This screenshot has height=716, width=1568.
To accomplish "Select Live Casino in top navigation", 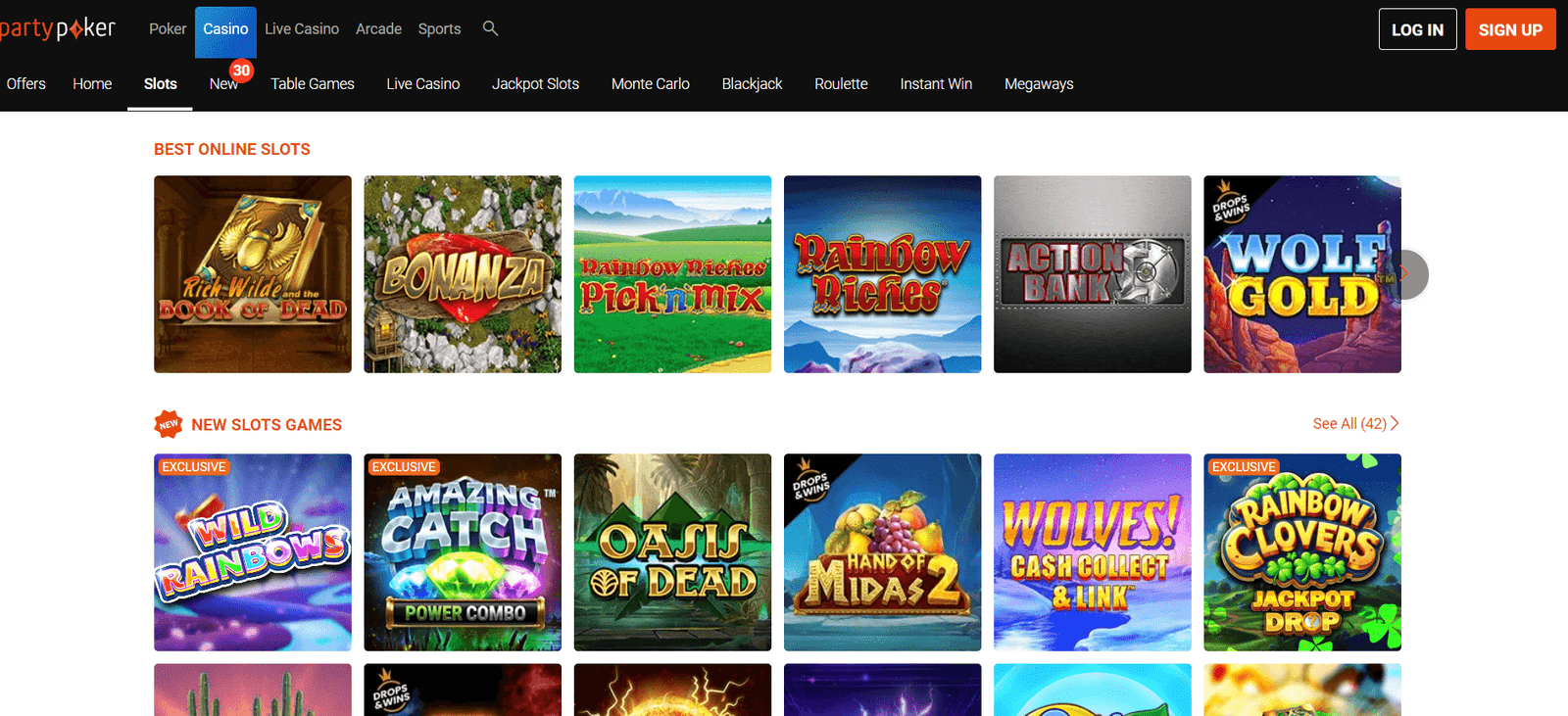I will tap(302, 29).
